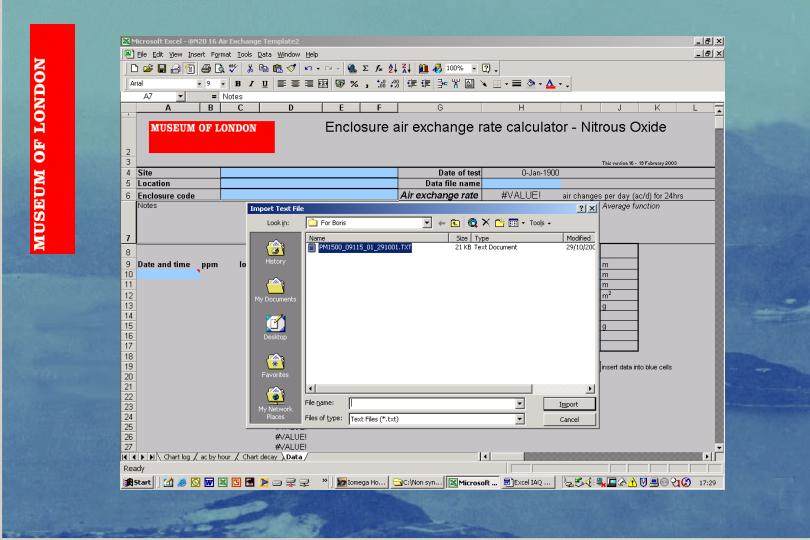This screenshot has height=540, width=810.
Task: Open a file via toolbar folder icon
Action: [x=148, y=68]
